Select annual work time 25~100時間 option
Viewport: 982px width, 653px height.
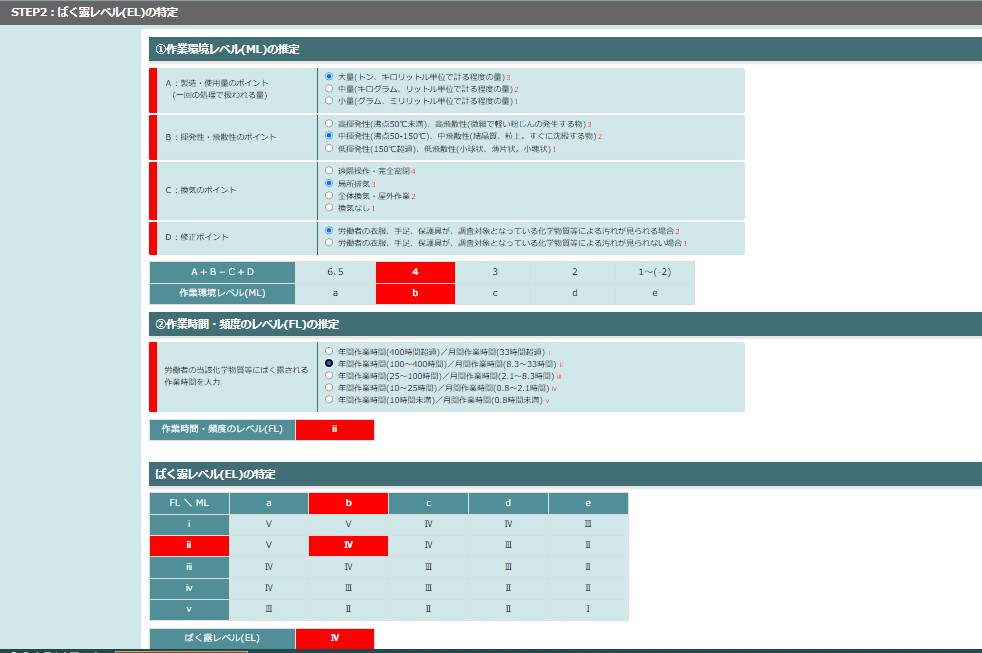click(x=329, y=376)
